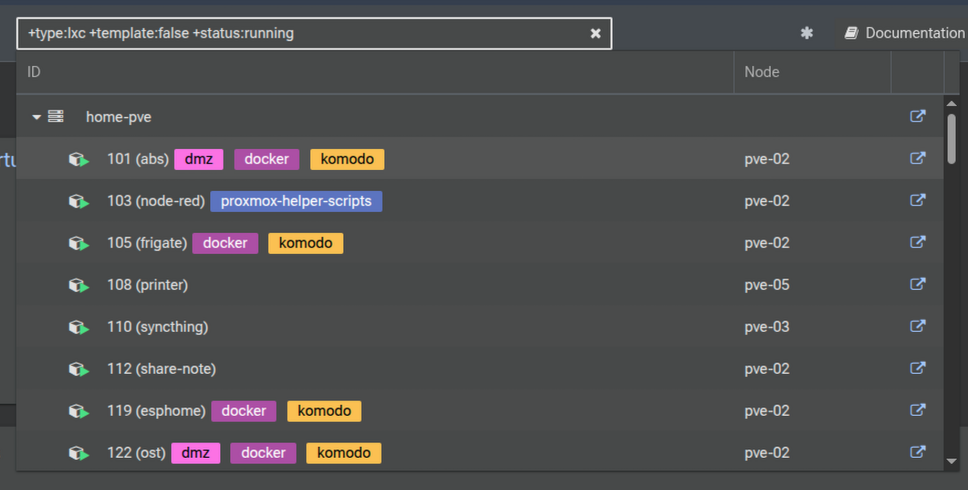The width and height of the screenshot is (968, 490).
Task: Open external link for 108 (printer)
Action: 917,284
